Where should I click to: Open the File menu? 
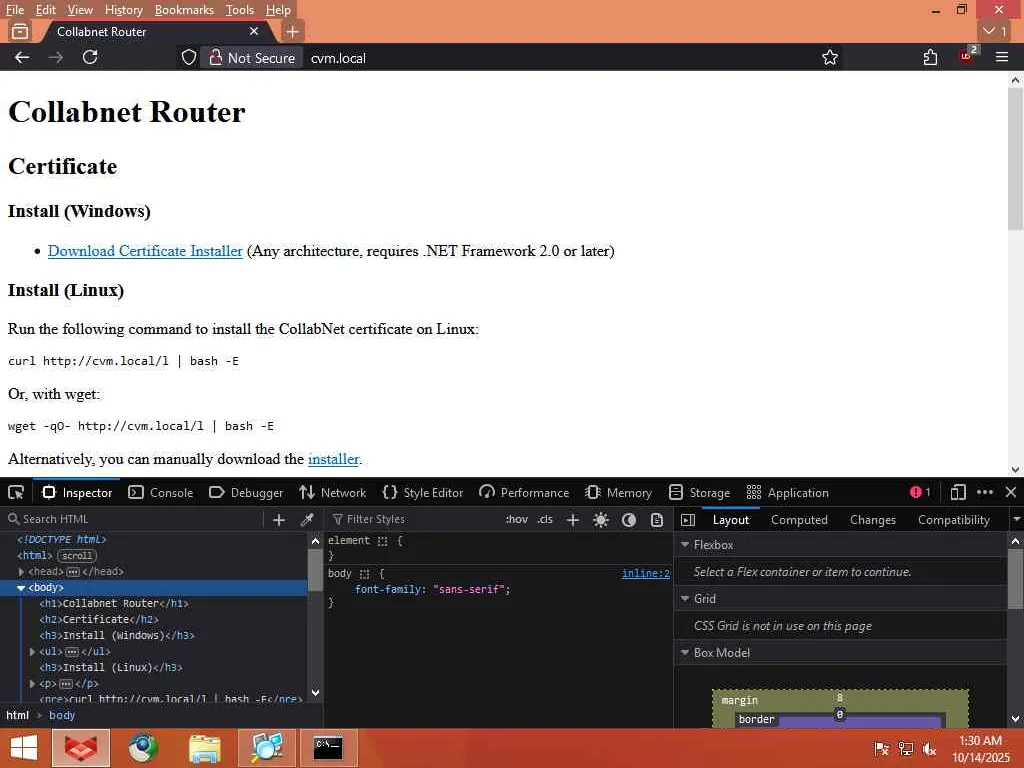tap(14, 10)
